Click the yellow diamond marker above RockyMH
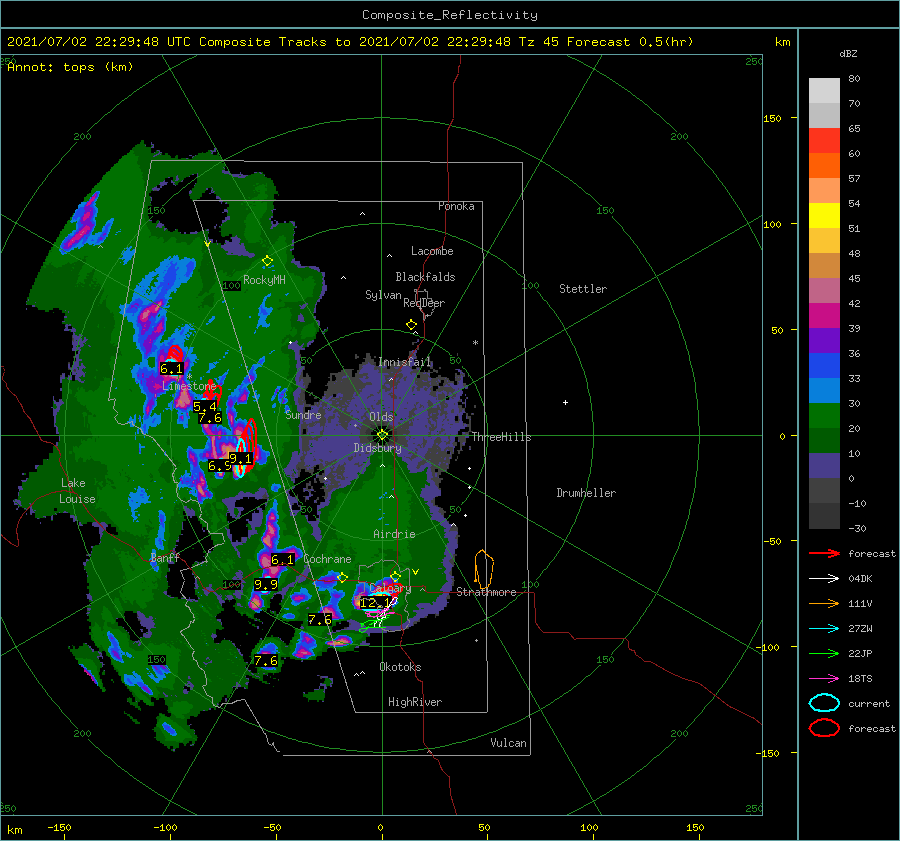The height and width of the screenshot is (841, 900). click(x=267, y=261)
